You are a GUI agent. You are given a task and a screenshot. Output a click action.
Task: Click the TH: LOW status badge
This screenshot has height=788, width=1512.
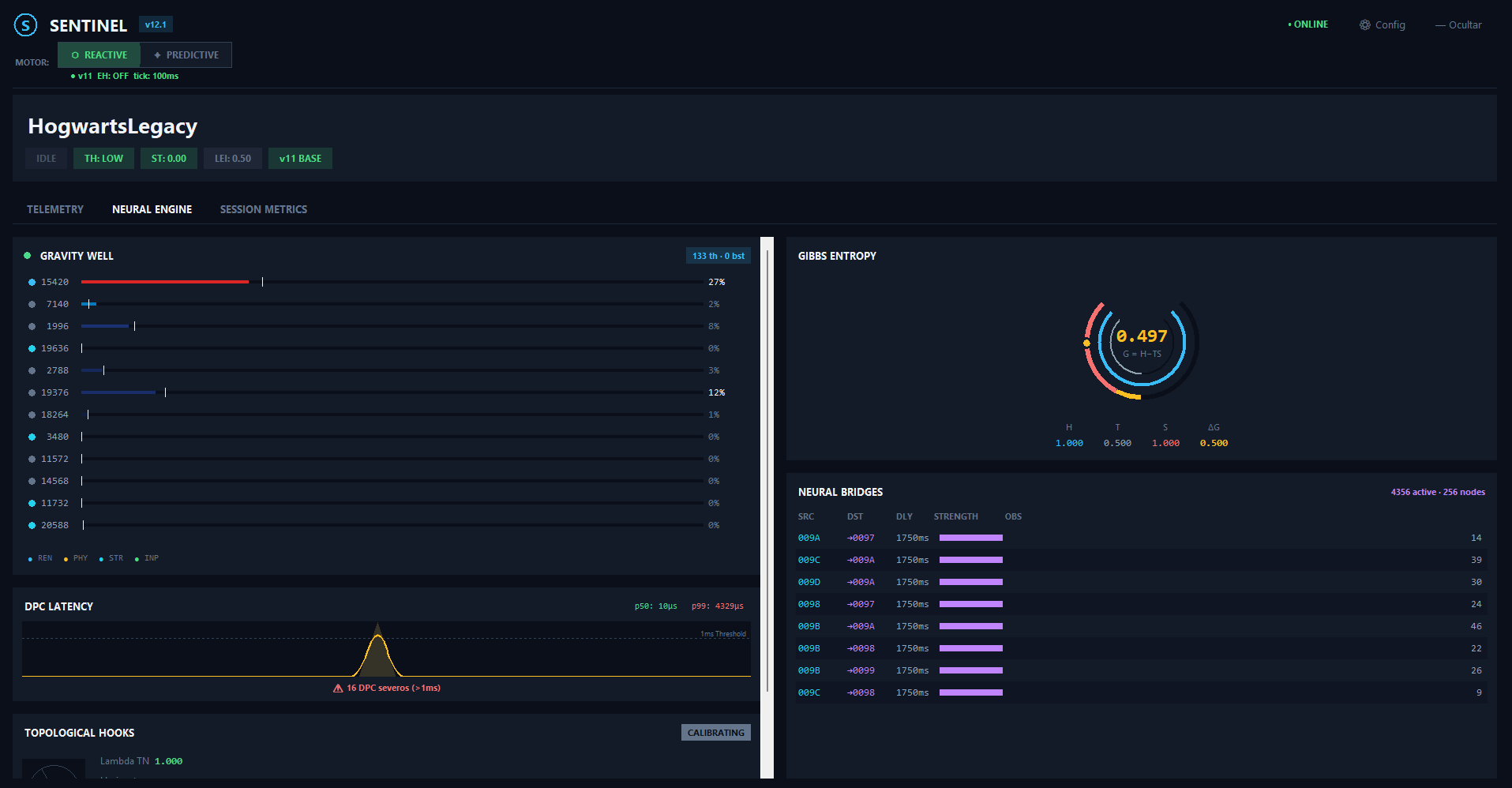pyautogui.click(x=103, y=159)
